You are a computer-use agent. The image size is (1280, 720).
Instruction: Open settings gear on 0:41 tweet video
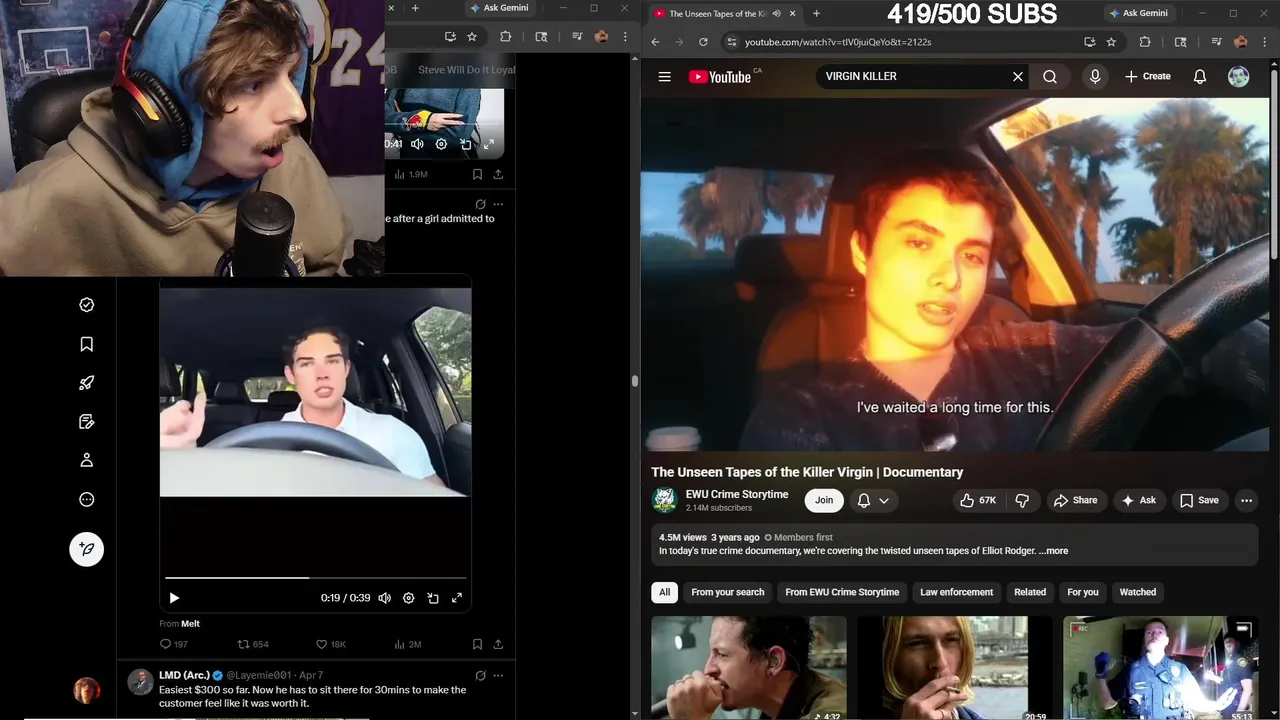[441, 144]
